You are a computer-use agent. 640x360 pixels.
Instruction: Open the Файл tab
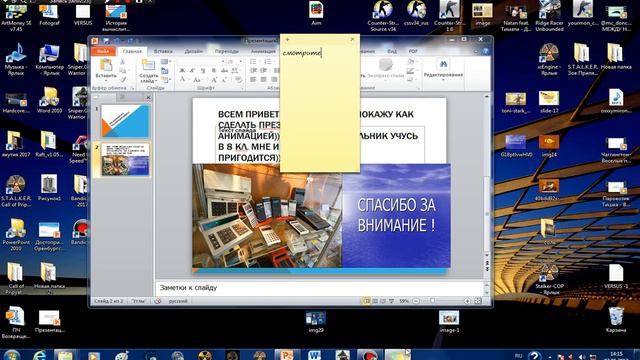[x=103, y=51]
